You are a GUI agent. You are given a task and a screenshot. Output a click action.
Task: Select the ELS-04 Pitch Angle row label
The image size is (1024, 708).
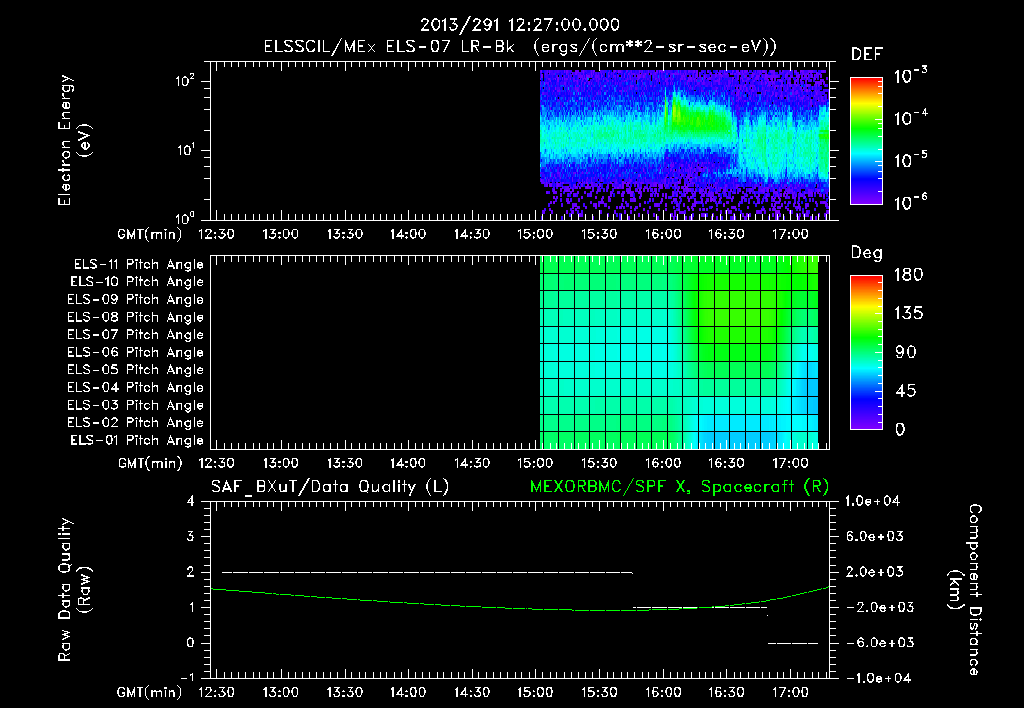[x=136, y=387]
